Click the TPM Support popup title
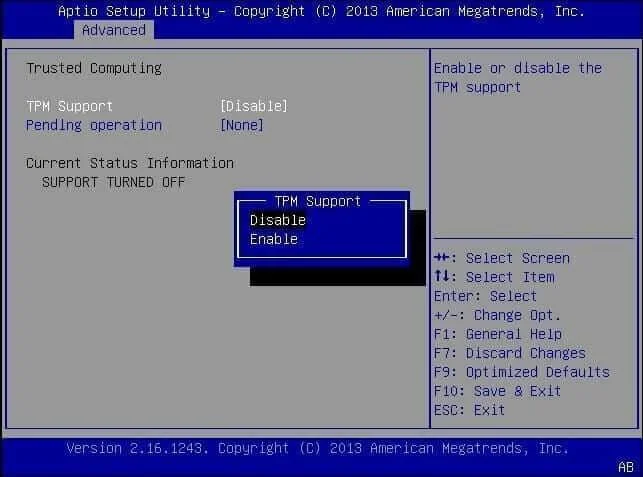The width and height of the screenshot is (643, 477). click(x=318, y=201)
